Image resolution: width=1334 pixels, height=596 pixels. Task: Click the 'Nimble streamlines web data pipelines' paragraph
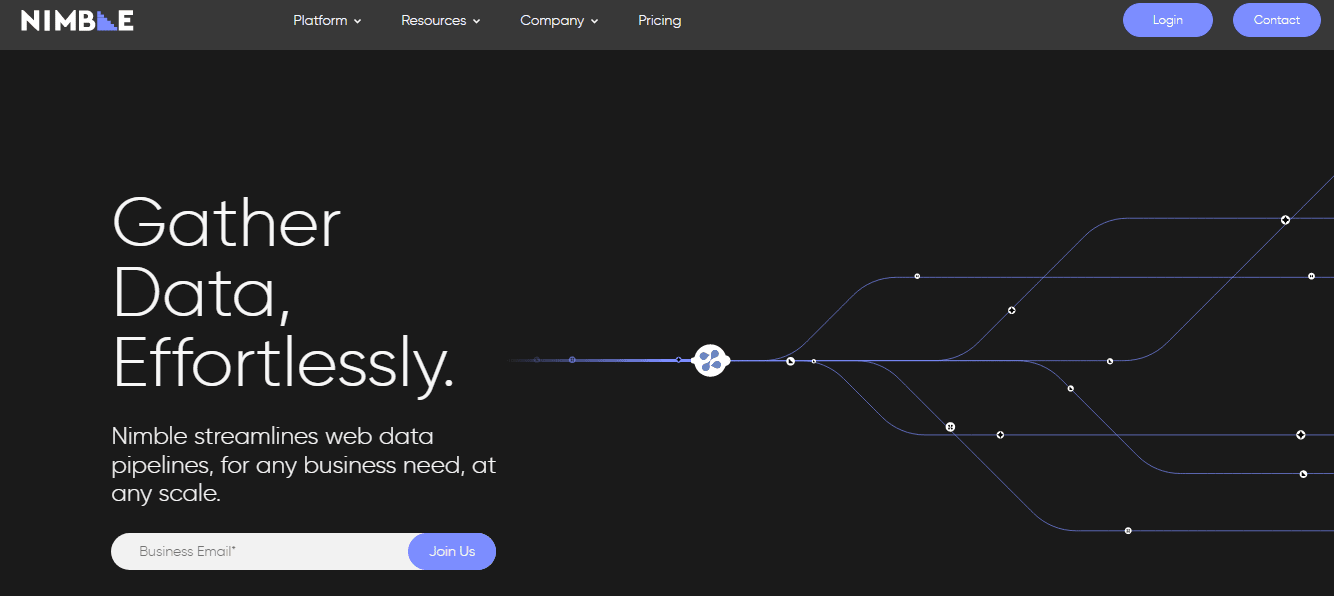tap(303, 465)
